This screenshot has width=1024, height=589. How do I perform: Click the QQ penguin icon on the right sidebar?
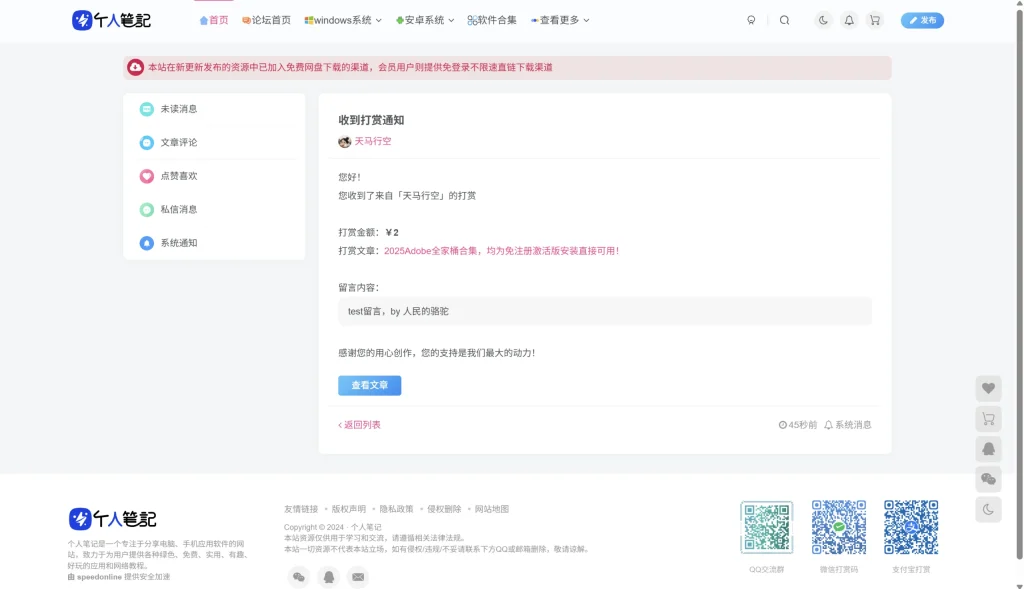[x=988, y=448]
